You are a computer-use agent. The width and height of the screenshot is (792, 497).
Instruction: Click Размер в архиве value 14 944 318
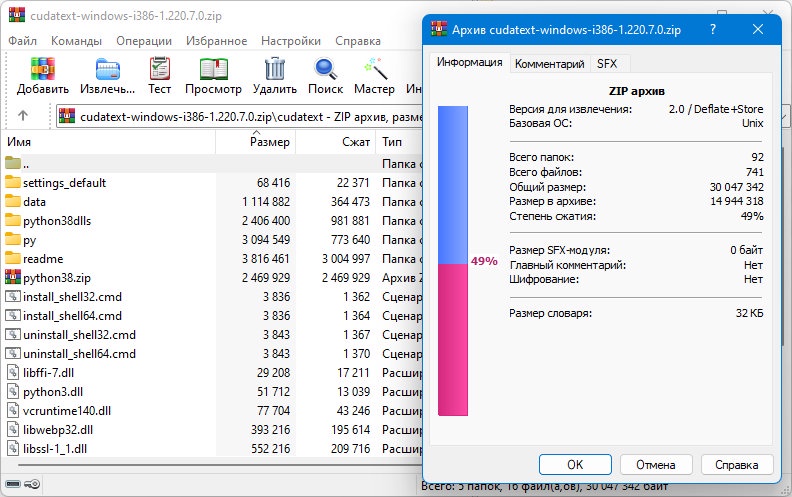tap(736, 201)
